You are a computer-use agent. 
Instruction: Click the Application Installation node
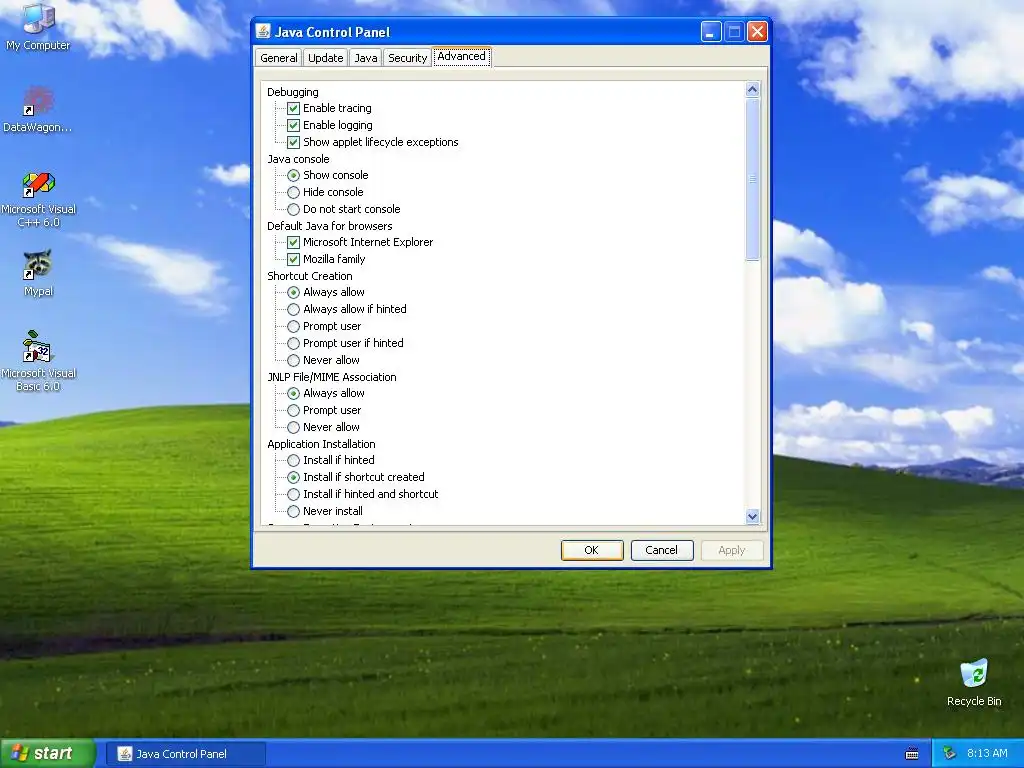point(321,444)
